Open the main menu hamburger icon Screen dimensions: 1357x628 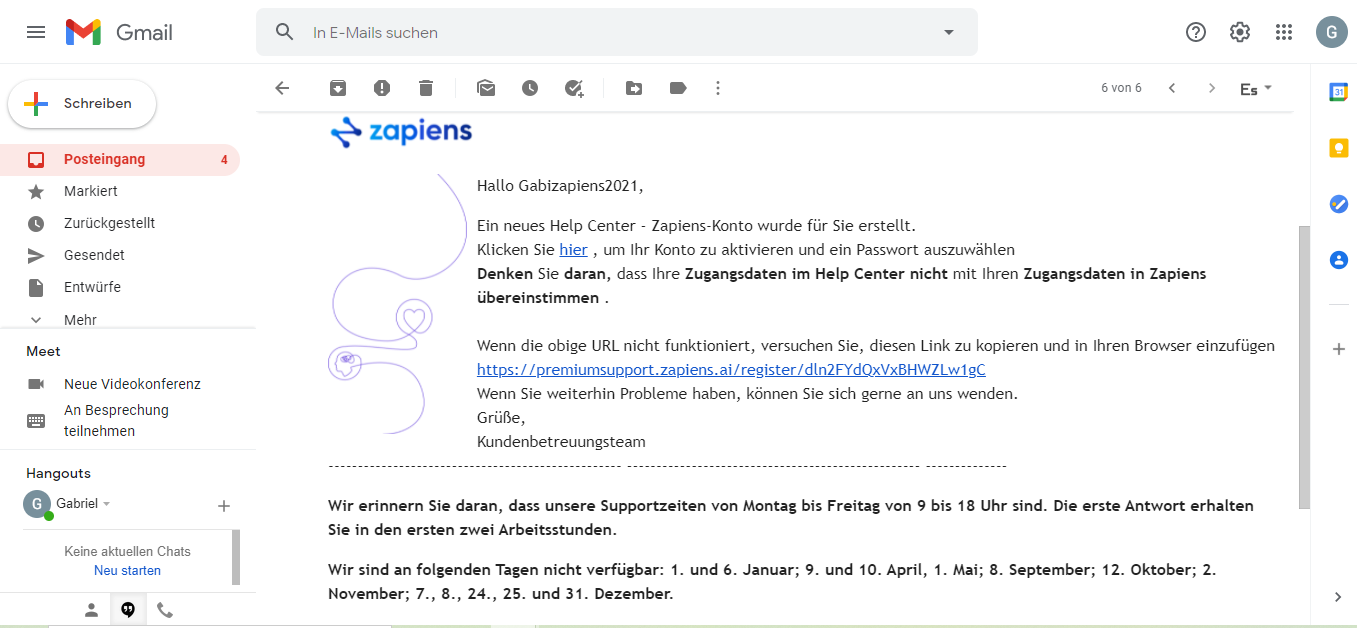[x=36, y=32]
